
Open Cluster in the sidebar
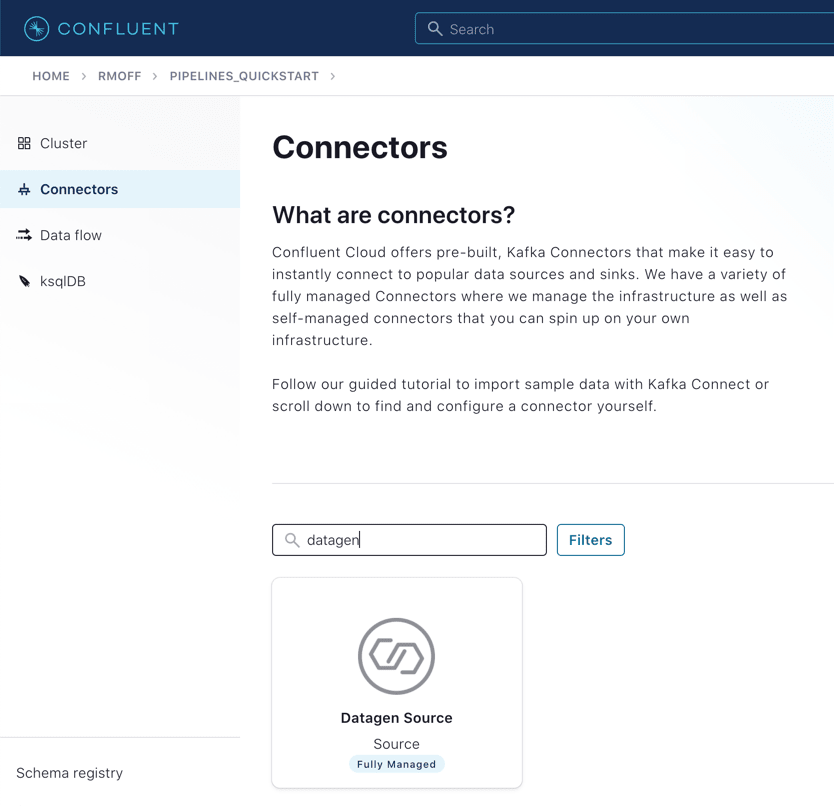[120, 143]
